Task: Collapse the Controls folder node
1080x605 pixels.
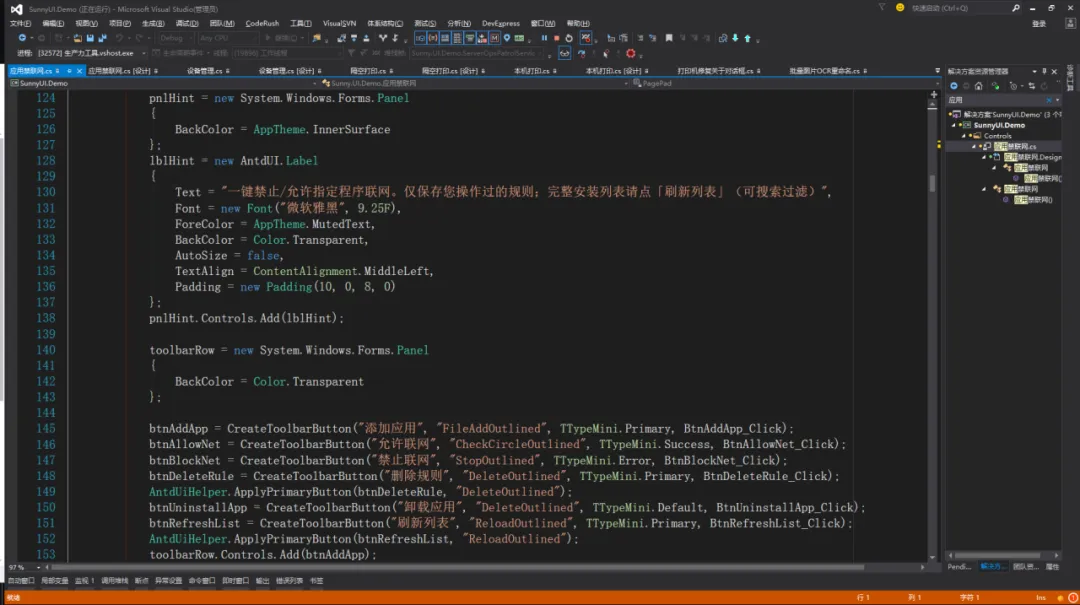Action: pos(964,136)
